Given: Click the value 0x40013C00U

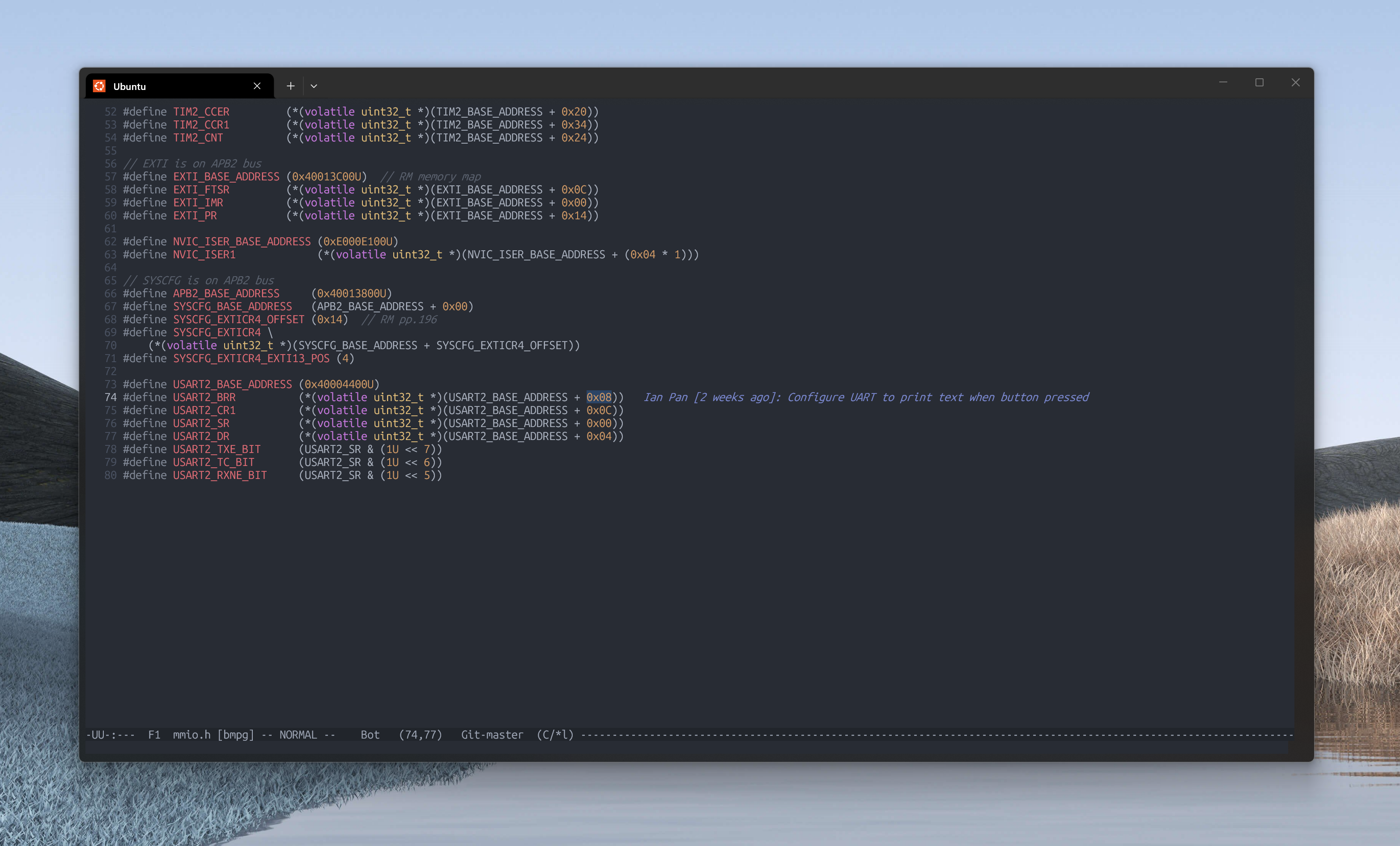Looking at the screenshot, I should 327,177.
